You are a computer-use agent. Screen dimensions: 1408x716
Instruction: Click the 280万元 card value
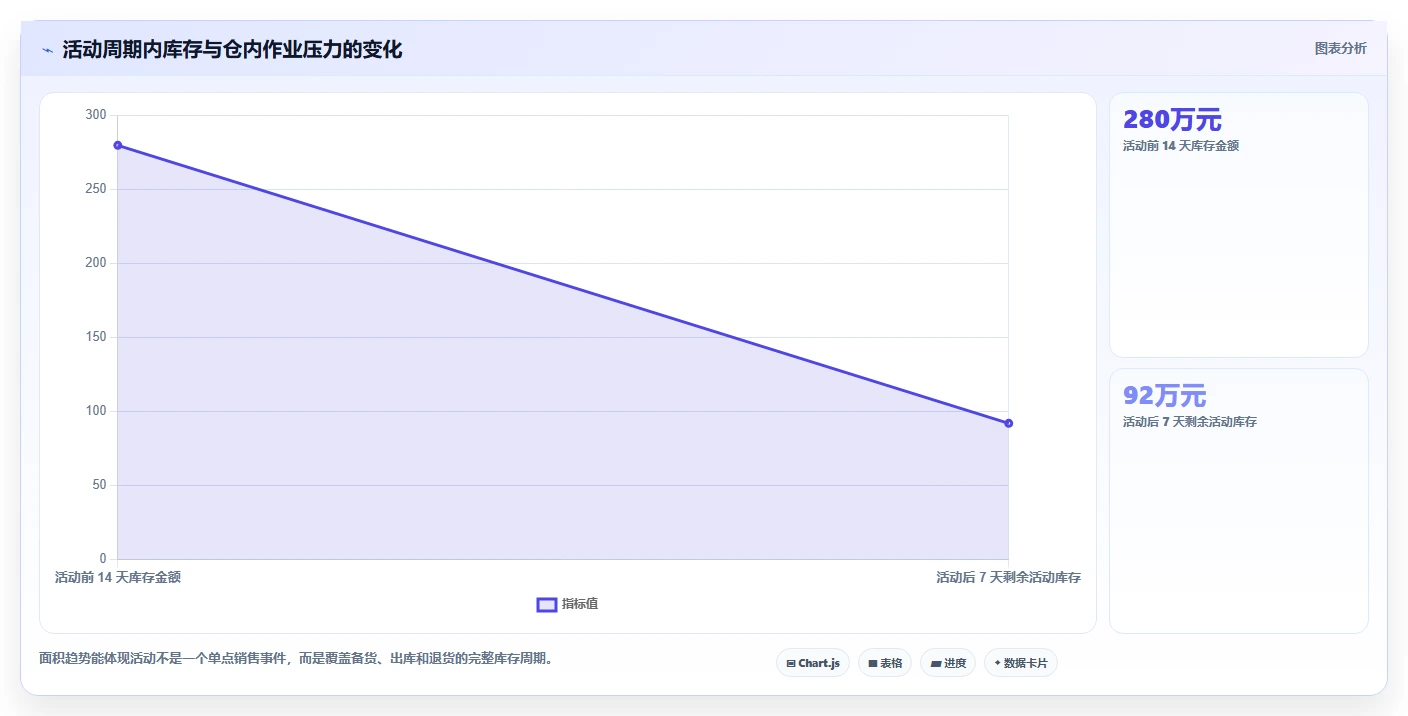(1172, 120)
